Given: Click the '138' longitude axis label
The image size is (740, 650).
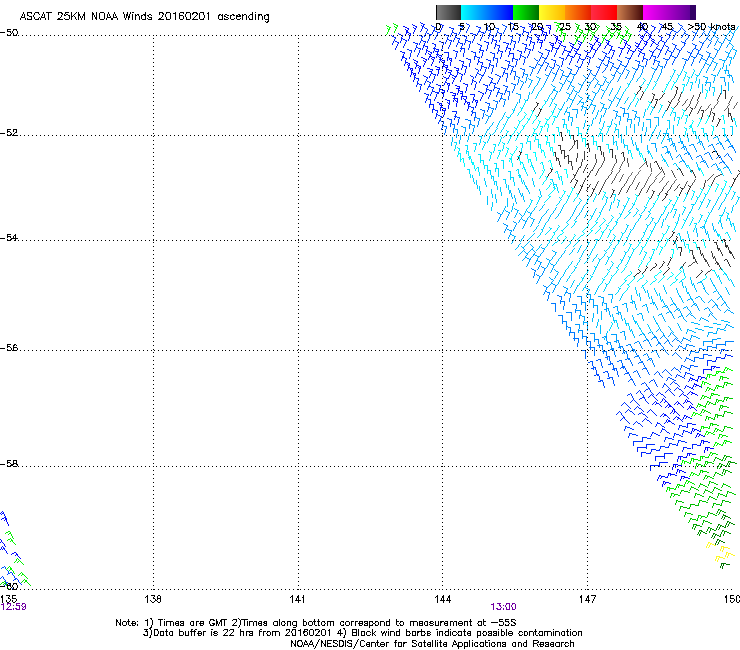Looking at the screenshot, I should pos(153,599).
